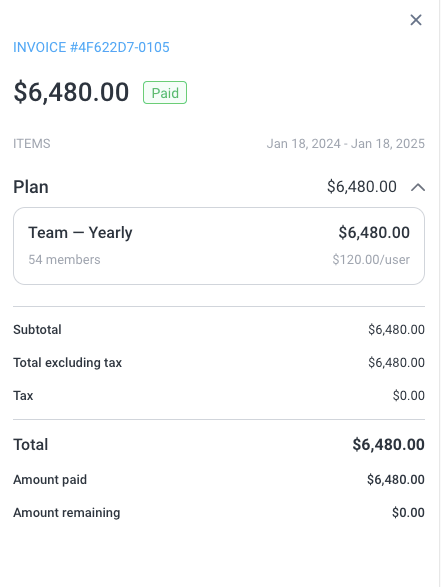
Task: Select the Team — Yearly plan card
Action: pyautogui.click(x=219, y=246)
